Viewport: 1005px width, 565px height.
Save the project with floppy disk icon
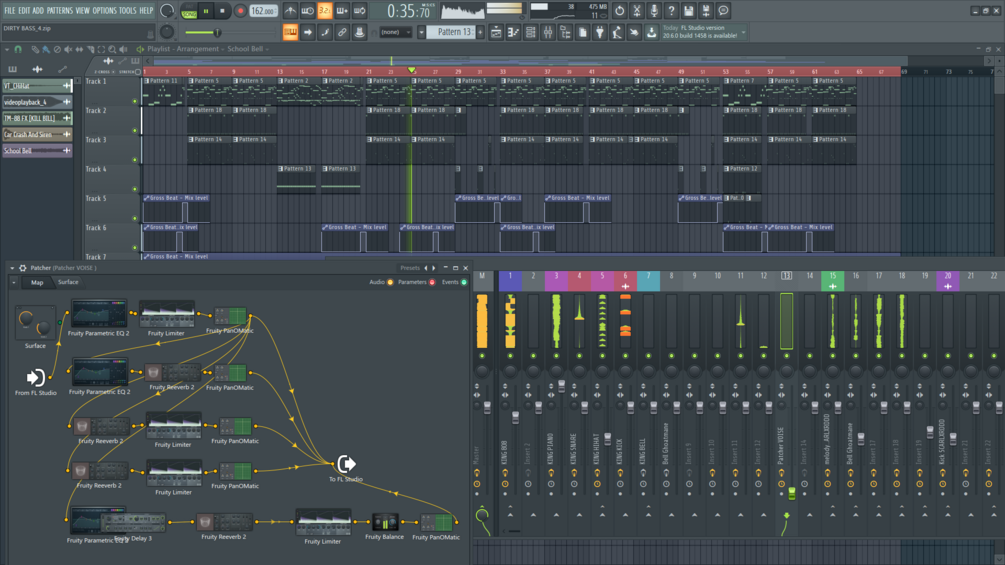(688, 11)
